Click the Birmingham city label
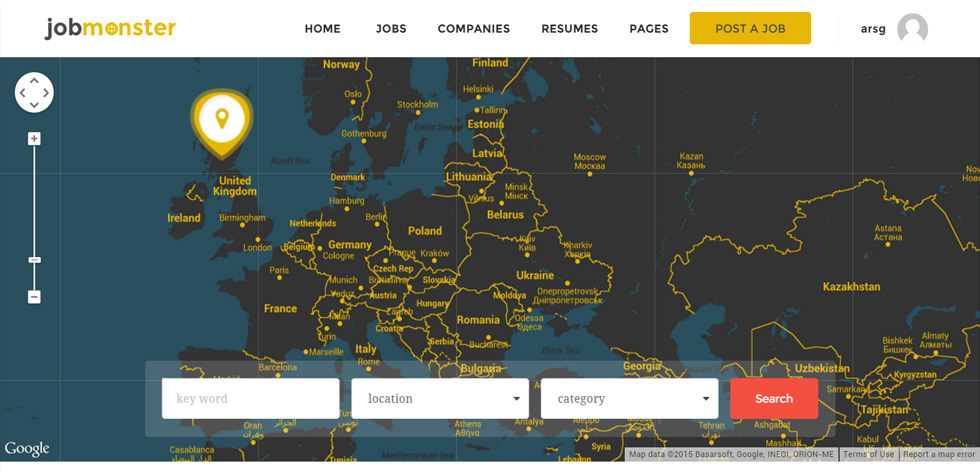This screenshot has width=980, height=471. coord(242,218)
